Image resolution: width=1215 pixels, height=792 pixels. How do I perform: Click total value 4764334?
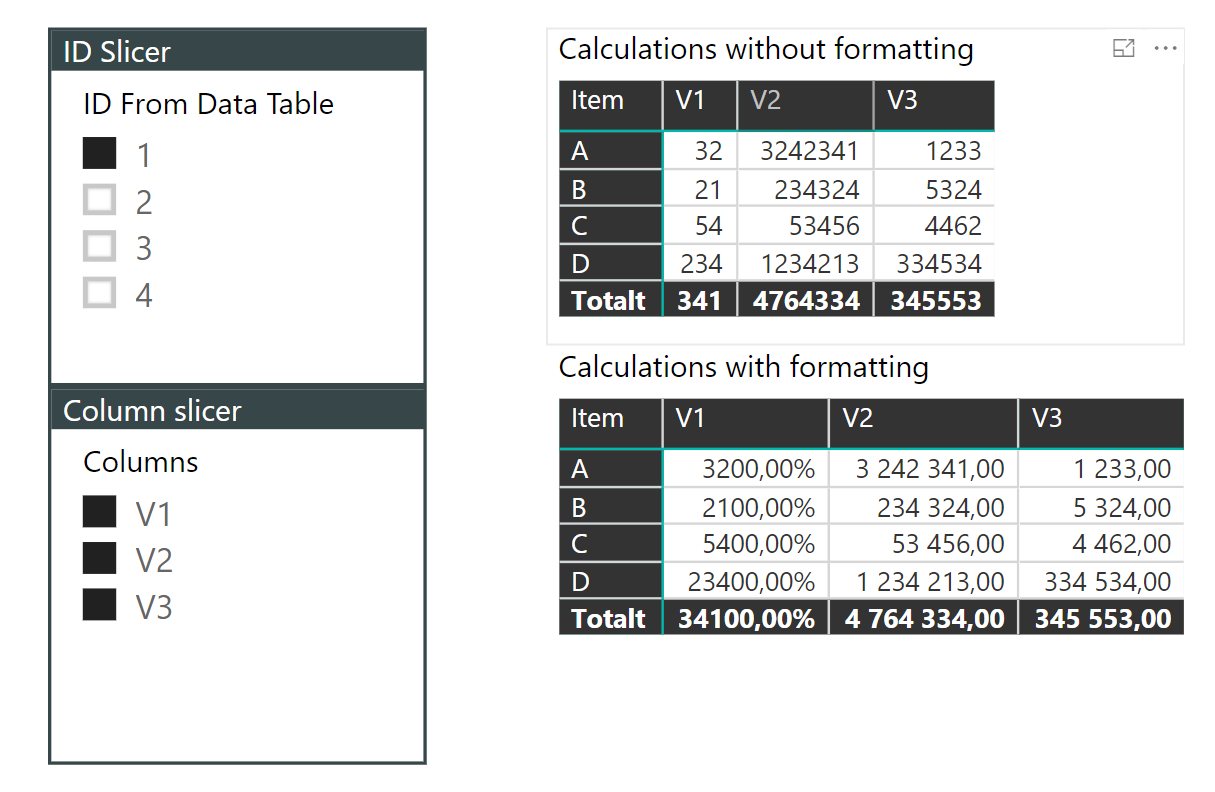805,300
